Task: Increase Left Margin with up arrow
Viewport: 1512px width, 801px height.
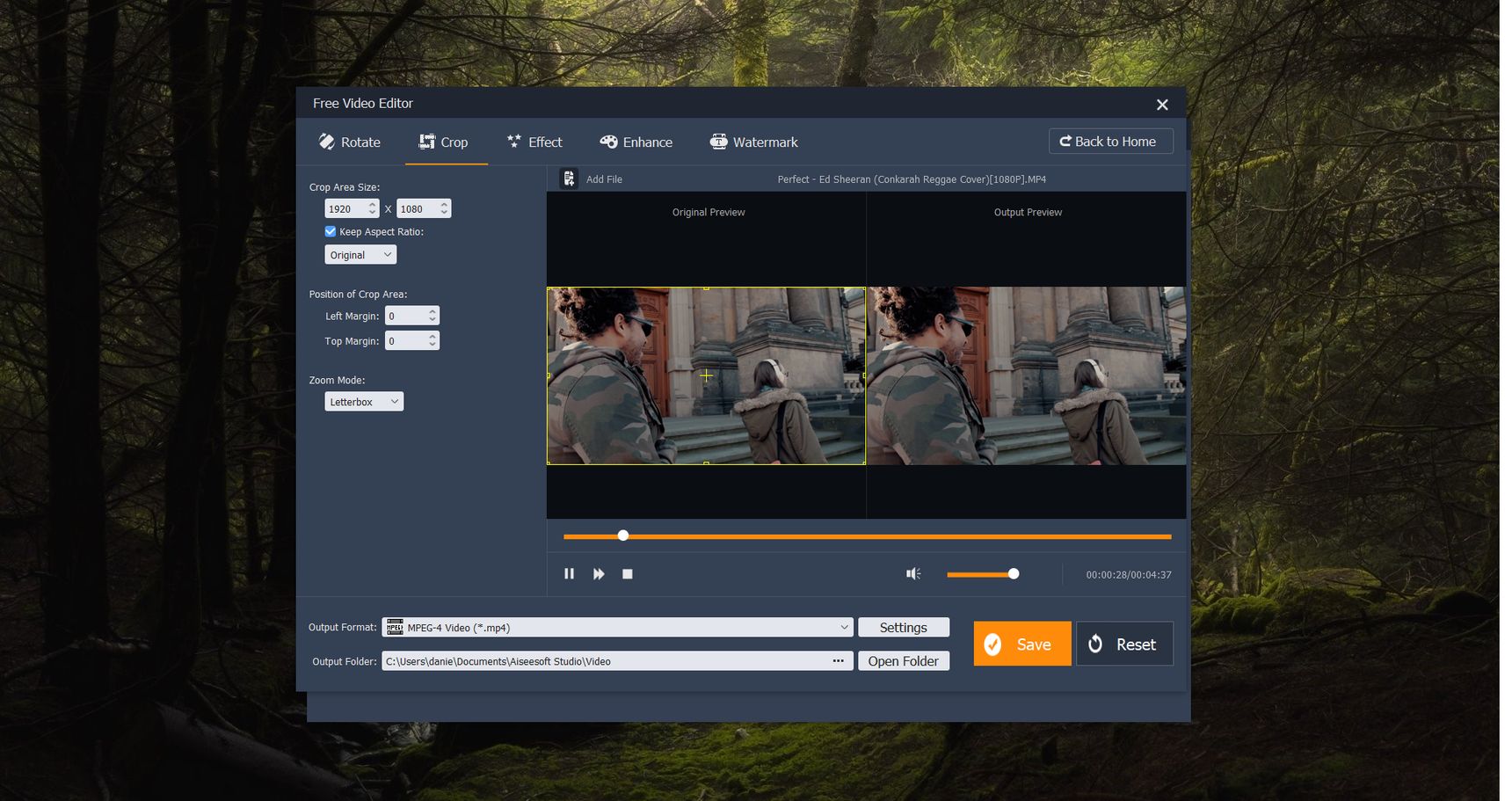Action: click(433, 311)
